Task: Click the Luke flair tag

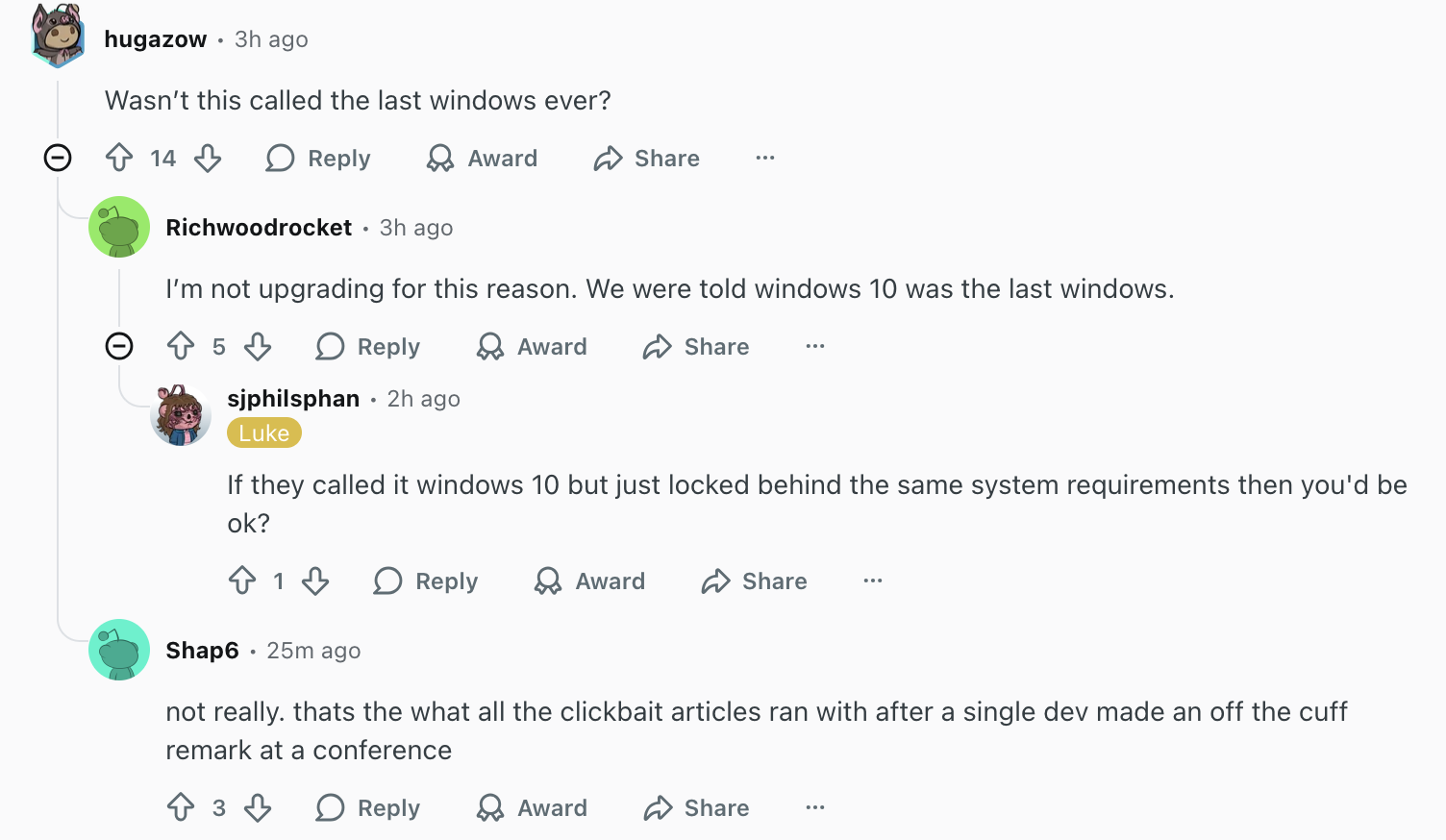Action: (263, 432)
